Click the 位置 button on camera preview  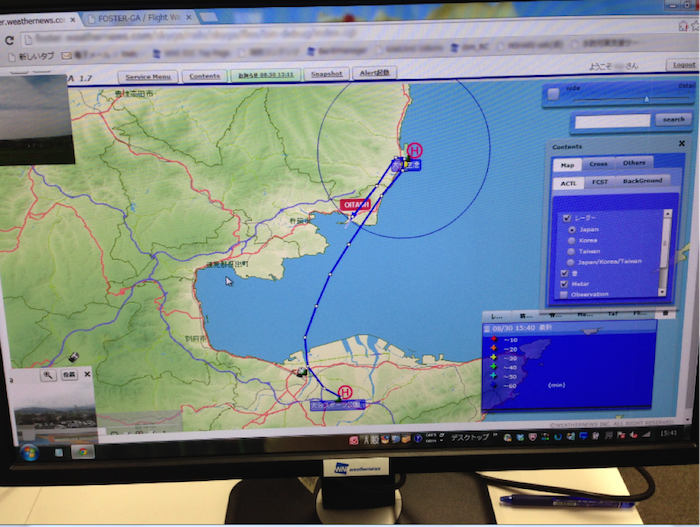point(69,374)
